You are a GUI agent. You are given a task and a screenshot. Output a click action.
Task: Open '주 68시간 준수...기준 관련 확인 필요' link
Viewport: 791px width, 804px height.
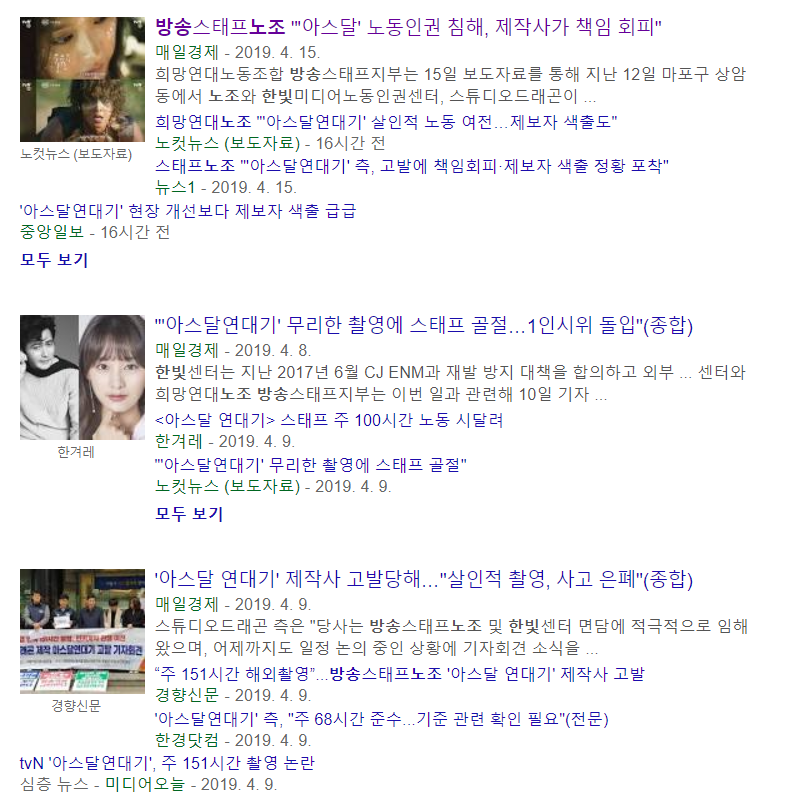click(381, 719)
